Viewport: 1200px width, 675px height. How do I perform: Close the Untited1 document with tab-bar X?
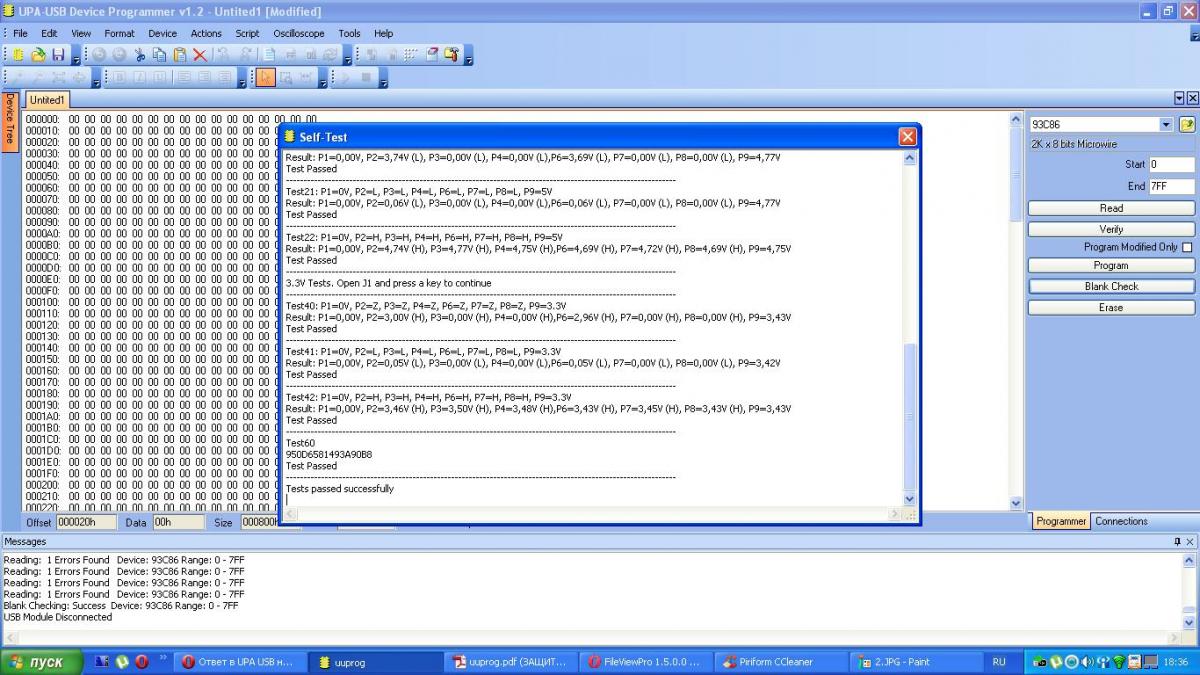1192,98
